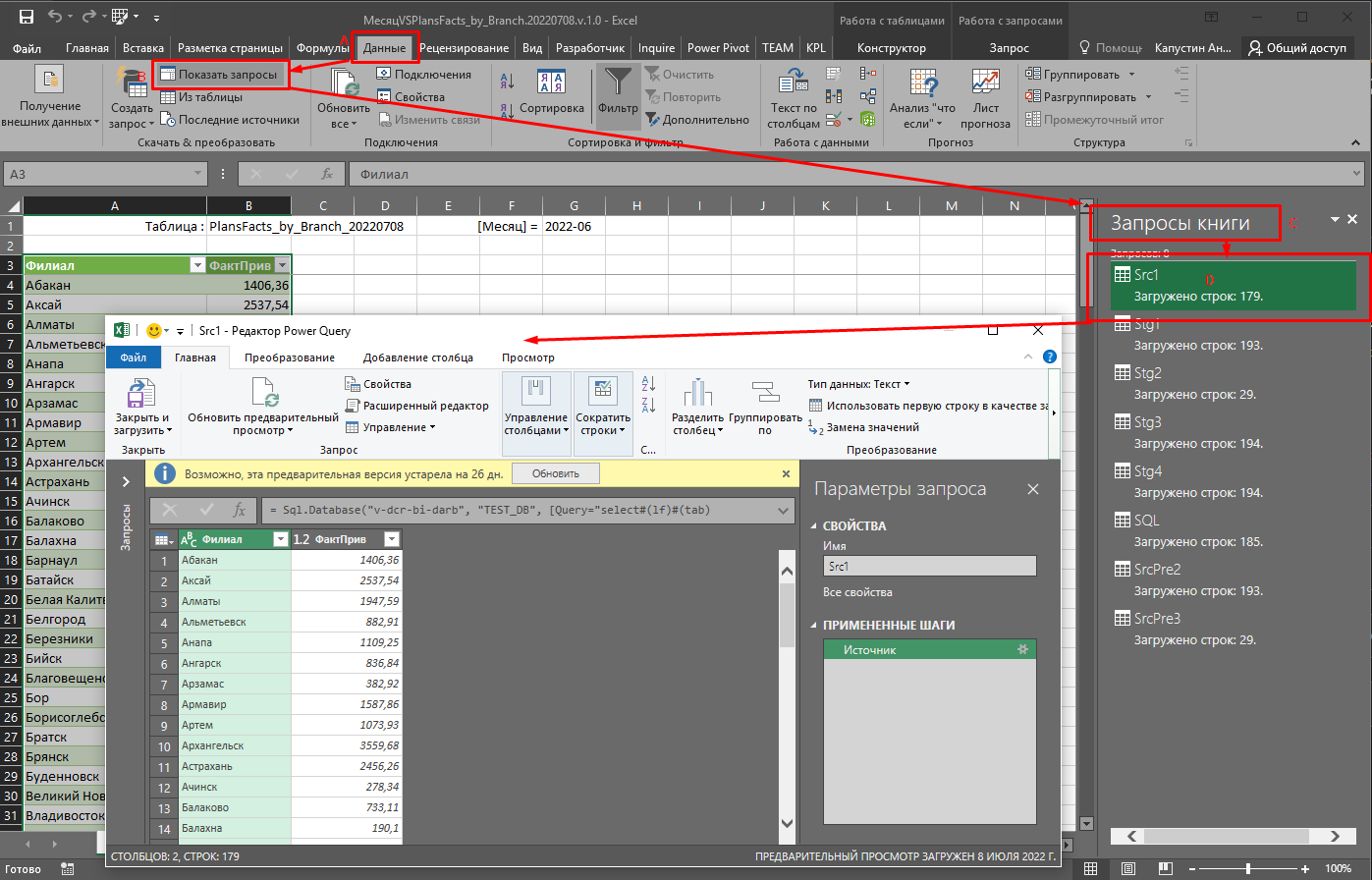Click the Text to Columns icon
The height and width of the screenshot is (880, 1372).
pos(794,82)
